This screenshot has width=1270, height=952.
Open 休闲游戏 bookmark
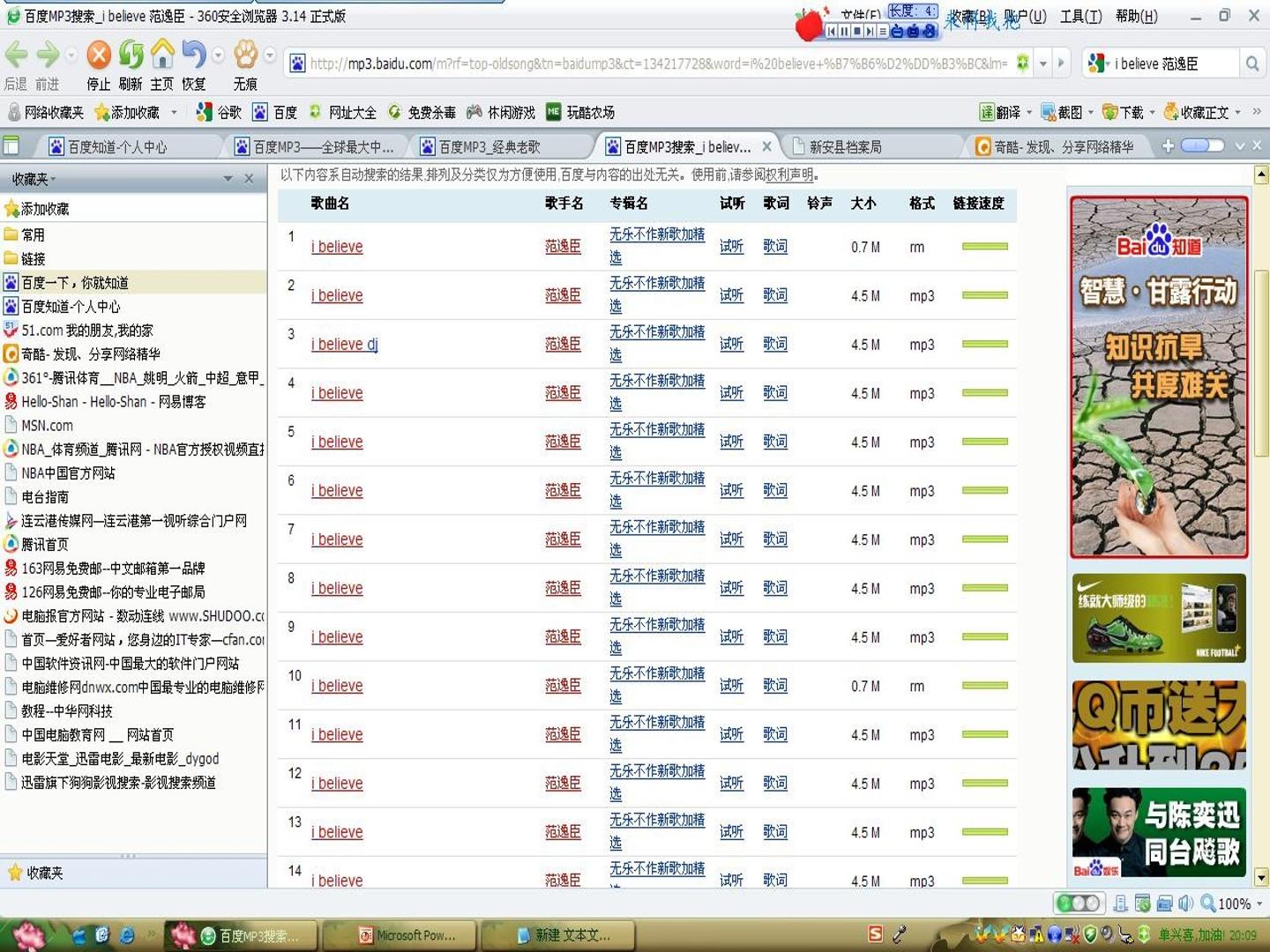point(501,112)
